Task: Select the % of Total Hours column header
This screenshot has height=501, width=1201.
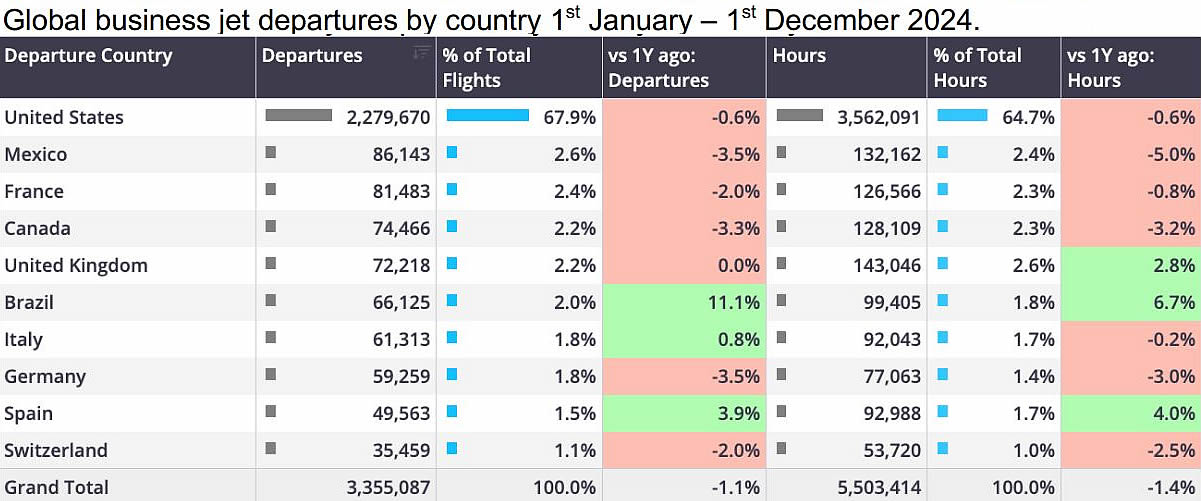Action: coord(977,68)
